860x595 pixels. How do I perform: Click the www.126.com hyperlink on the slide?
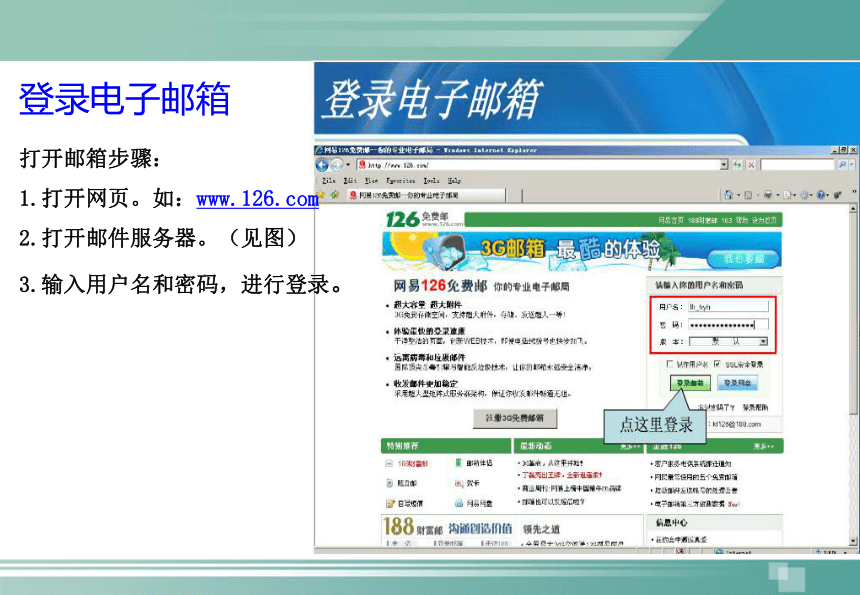257,199
